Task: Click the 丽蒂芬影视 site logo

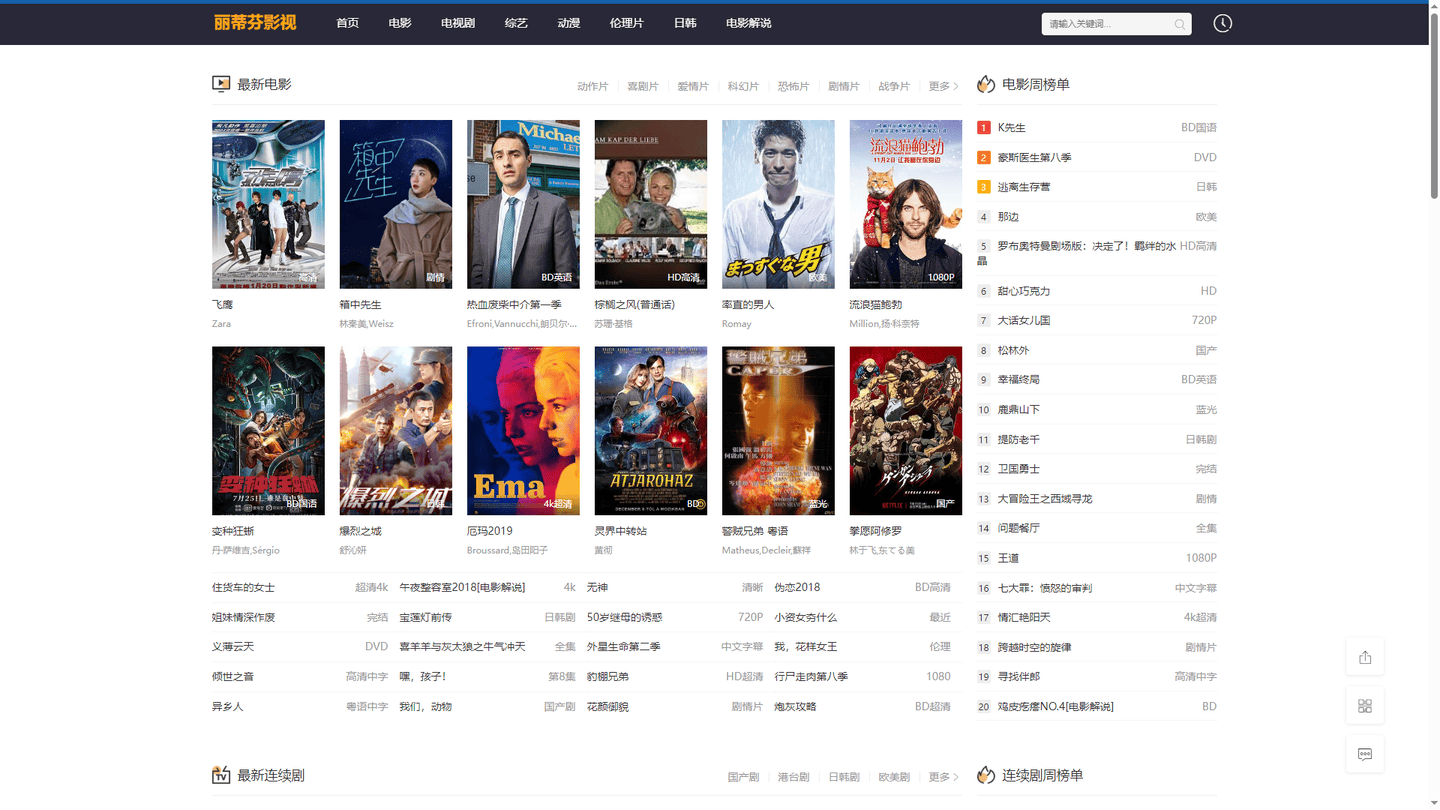Action: [255, 22]
